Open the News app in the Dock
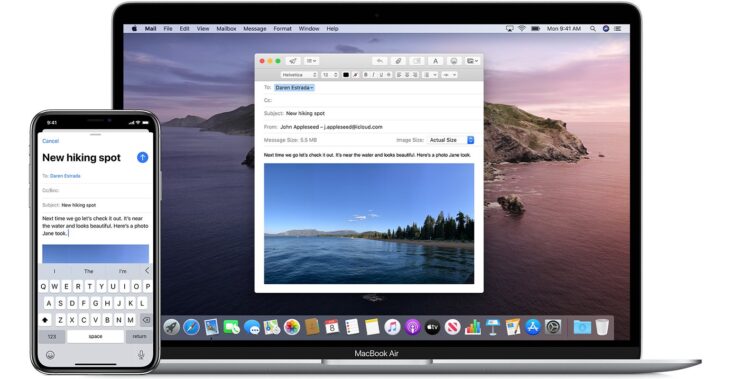This screenshot has width=740, height=379. (x=452, y=327)
